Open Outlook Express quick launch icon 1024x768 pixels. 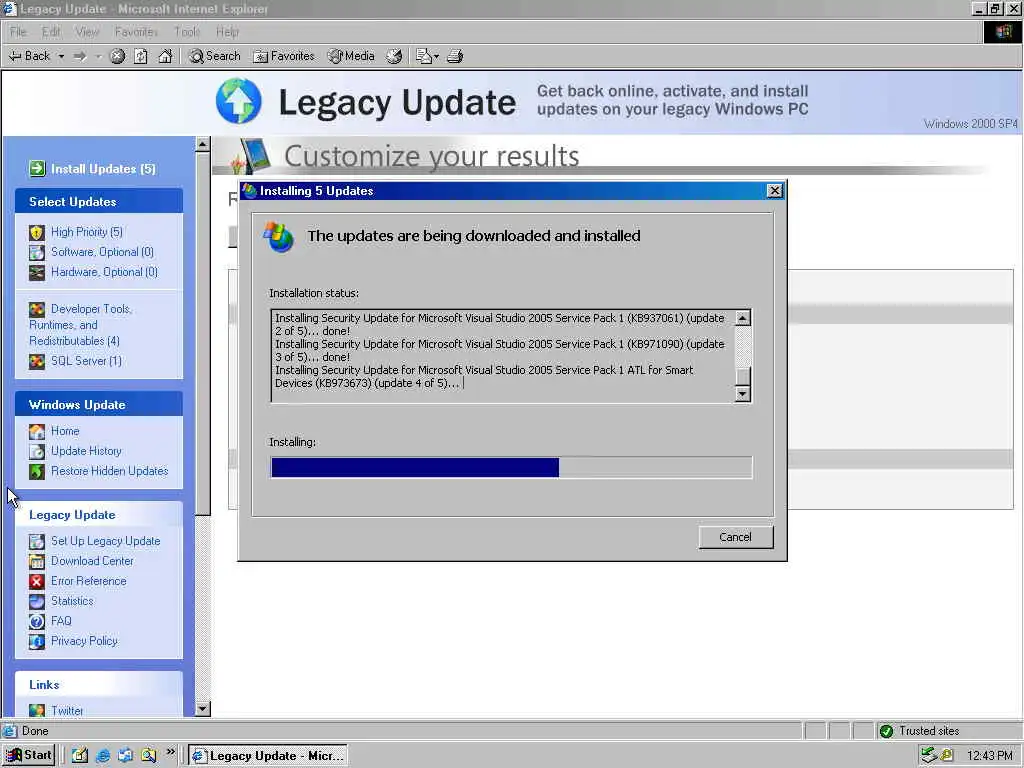coord(125,756)
